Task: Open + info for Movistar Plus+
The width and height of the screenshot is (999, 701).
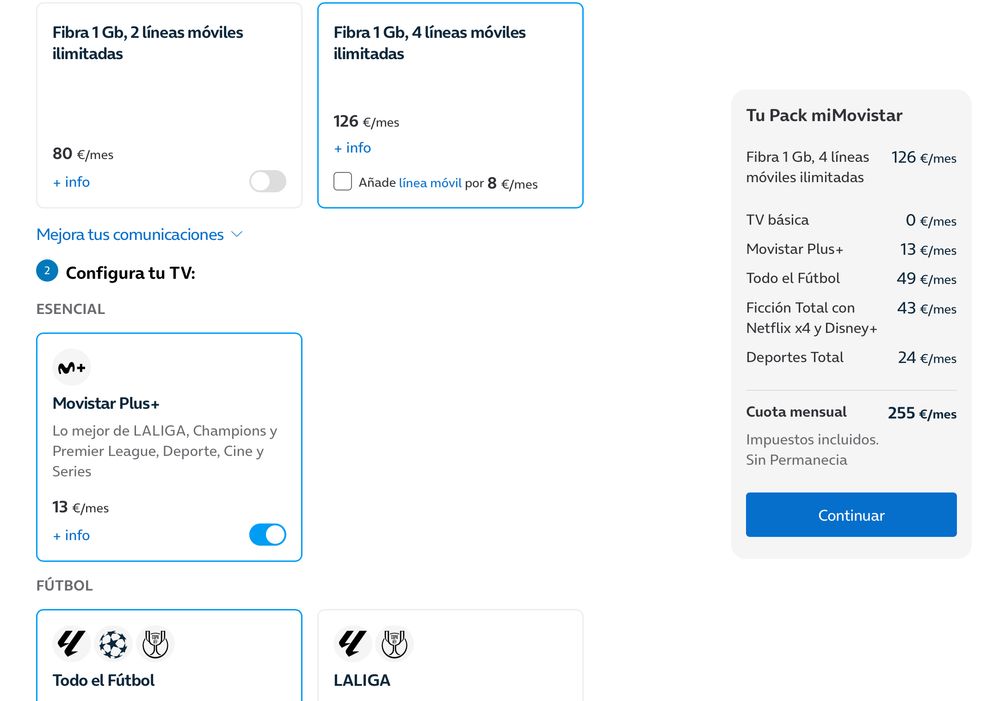Action: click(x=71, y=535)
